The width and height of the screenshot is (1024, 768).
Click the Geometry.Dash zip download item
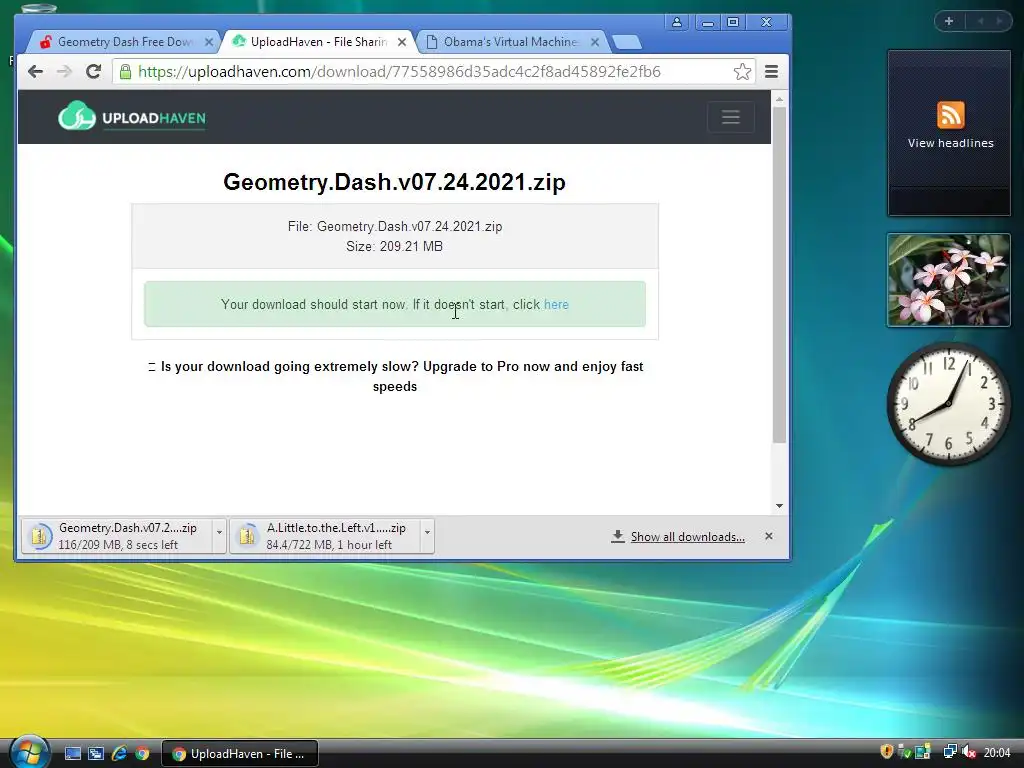[x=118, y=536]
